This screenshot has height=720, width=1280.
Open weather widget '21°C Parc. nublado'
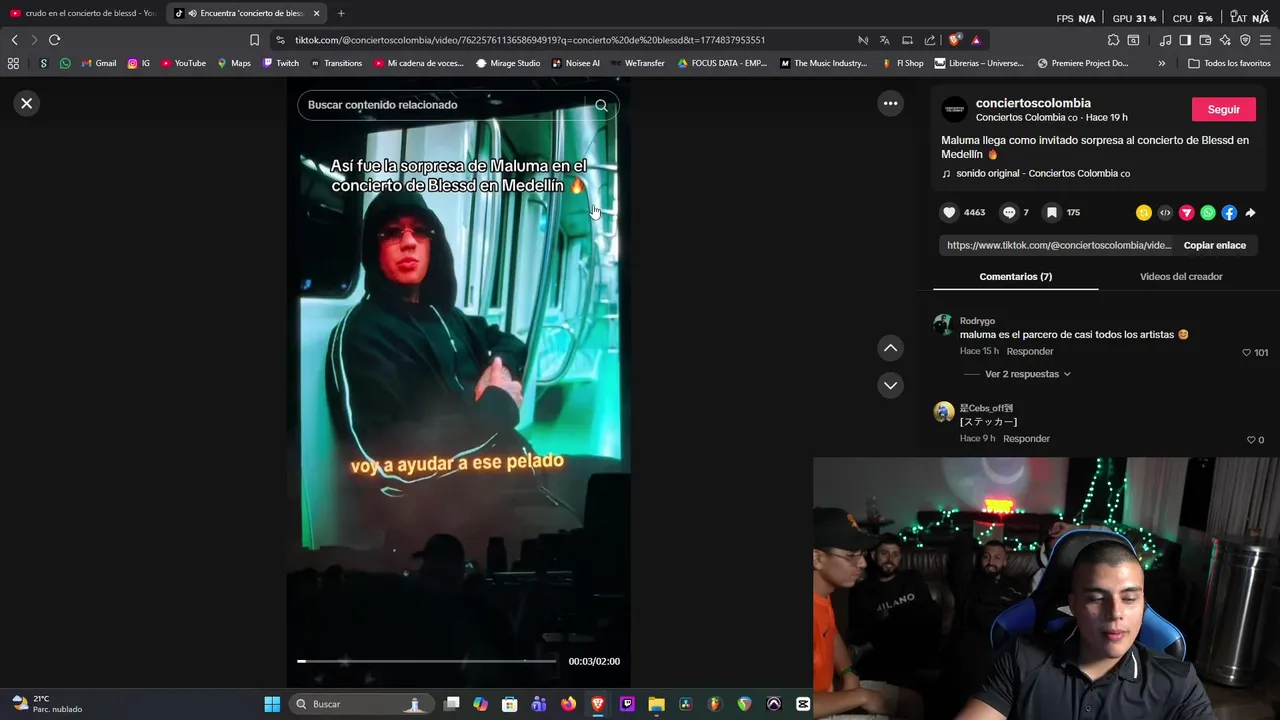click(x=47, y=704)
